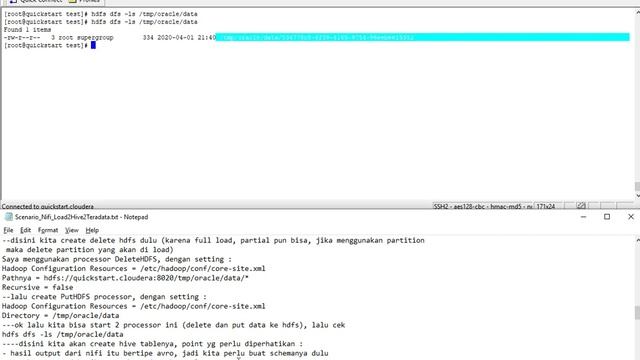The width and height of the screenshot is (640, 360).
Task: Click the 'SSH2 - aes128-cbc - hmac-md5' status entry
Action: [x=483, y=207]
